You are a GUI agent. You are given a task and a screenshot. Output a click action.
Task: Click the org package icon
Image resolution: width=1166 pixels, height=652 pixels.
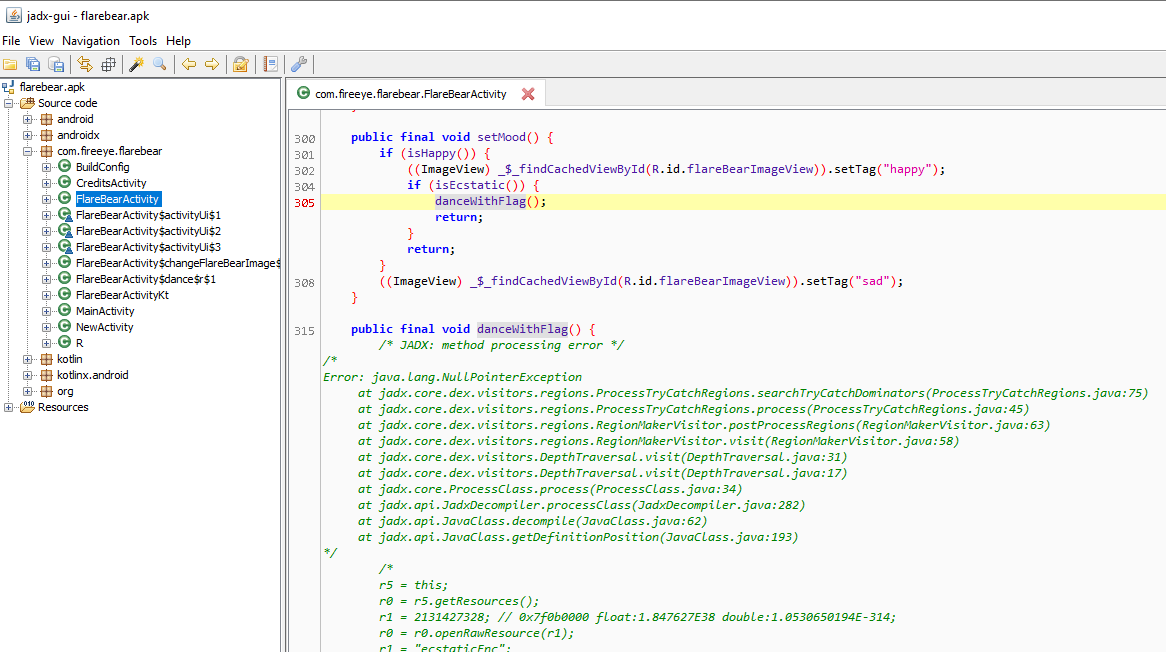click(46, 391)
